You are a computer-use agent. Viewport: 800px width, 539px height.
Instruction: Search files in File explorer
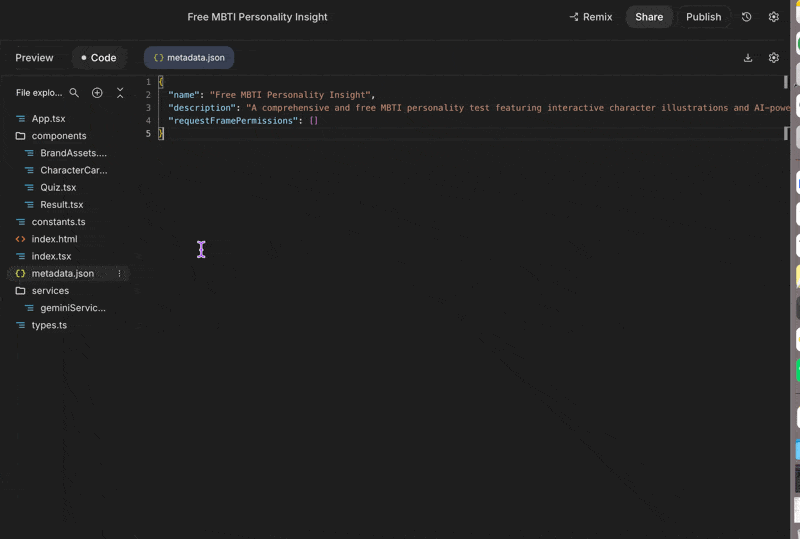click(x=74, y=93)
